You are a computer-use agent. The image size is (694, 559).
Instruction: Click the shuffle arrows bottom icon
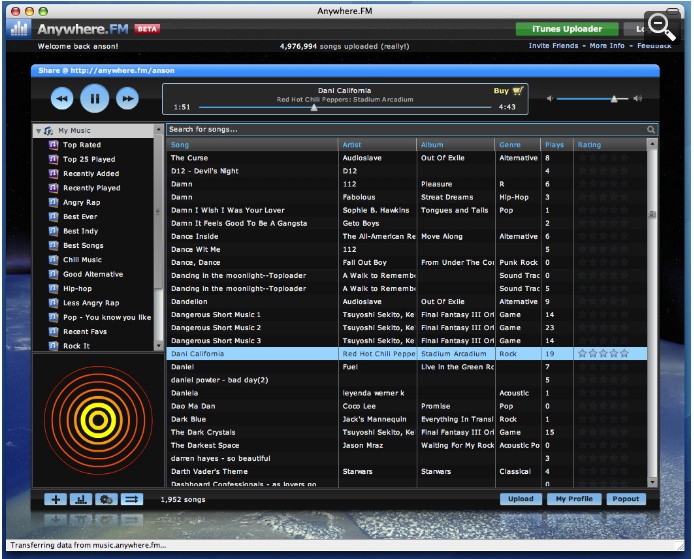coord(131,499)
